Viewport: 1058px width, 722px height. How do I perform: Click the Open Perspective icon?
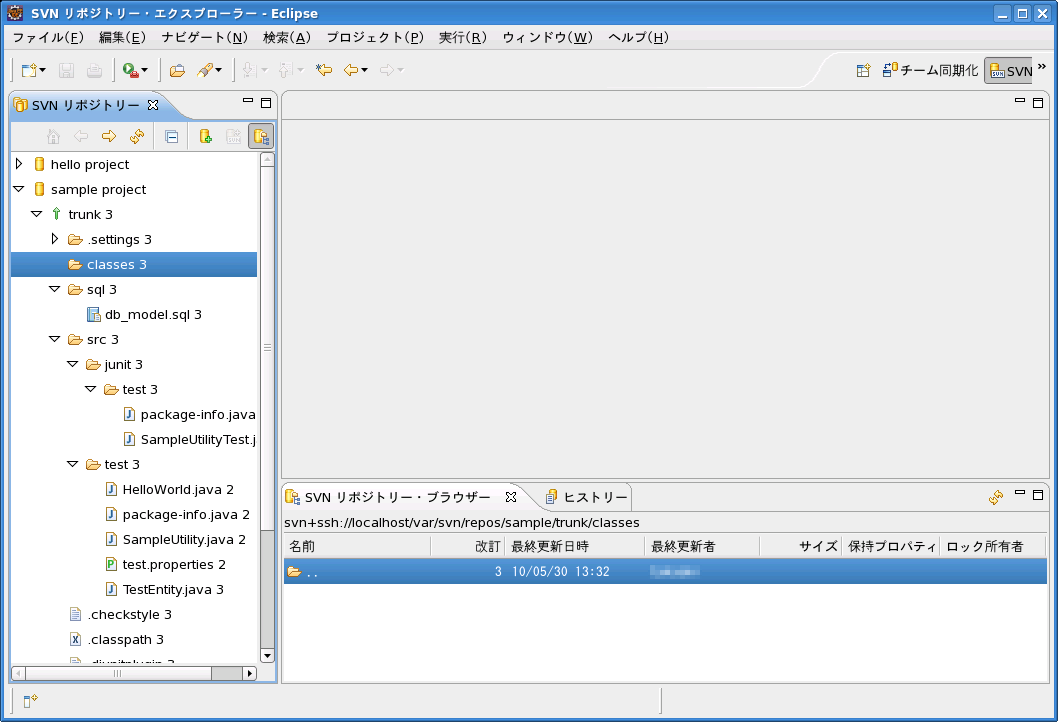click(864, 70)
